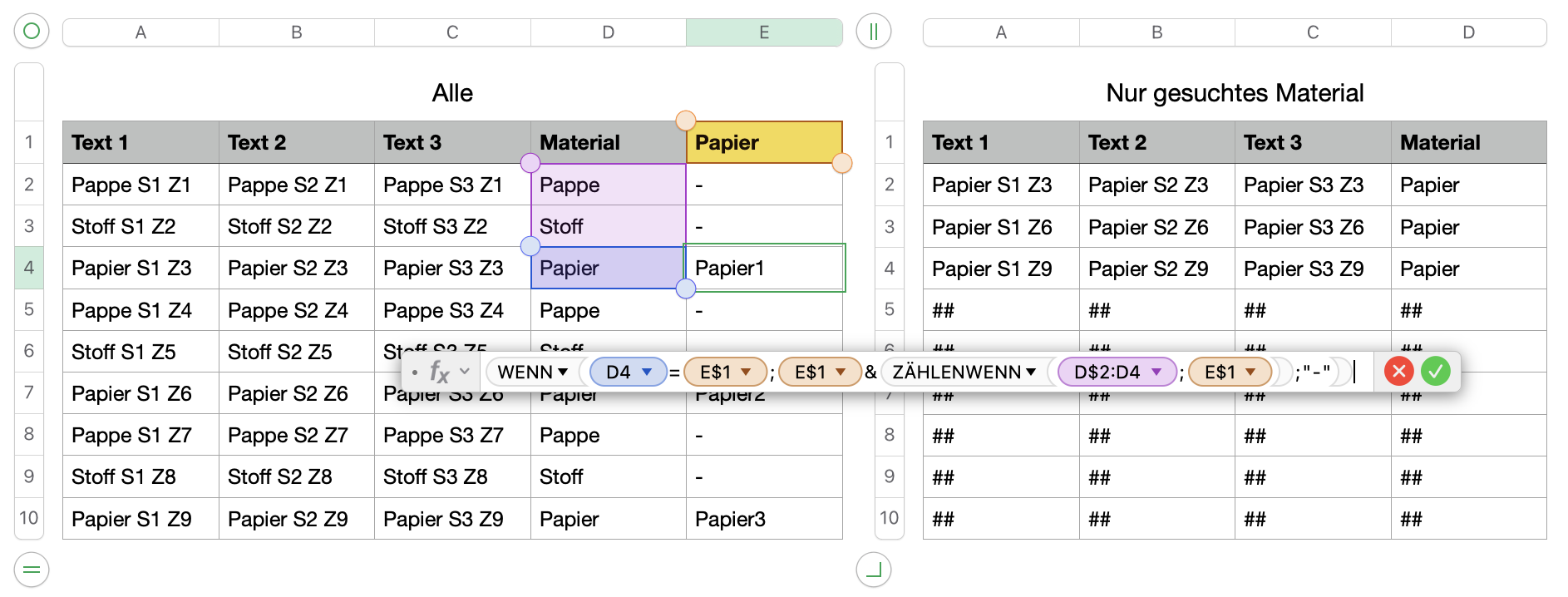Image resolution: width=1568 pixels, height=597 pixels.
Task: Select the 'Alle' table title
Action: (452, 93)
